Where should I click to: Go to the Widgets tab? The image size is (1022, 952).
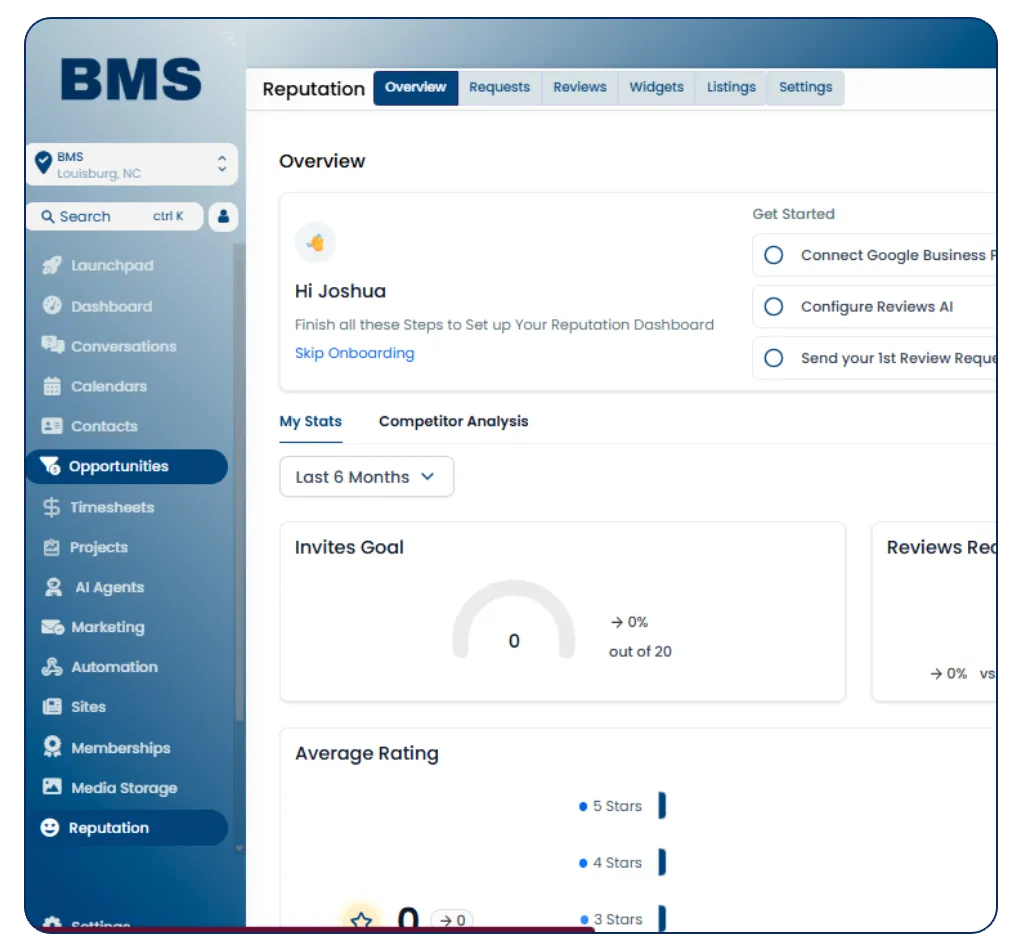[x=656, y=87]
